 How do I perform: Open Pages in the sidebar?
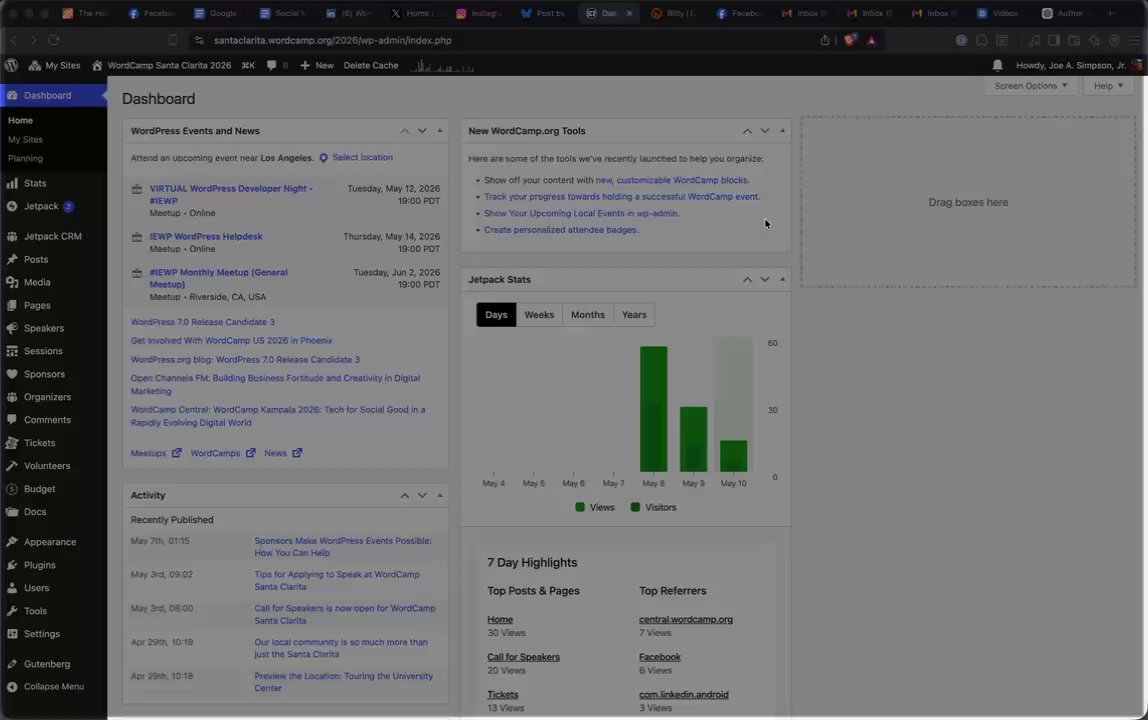coord(37,305)
